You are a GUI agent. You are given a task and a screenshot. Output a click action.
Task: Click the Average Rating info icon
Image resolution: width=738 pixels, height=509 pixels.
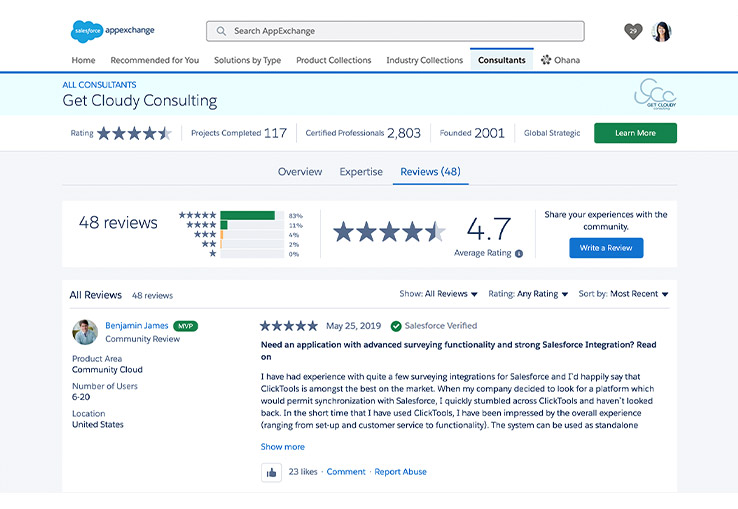point(519,254)
